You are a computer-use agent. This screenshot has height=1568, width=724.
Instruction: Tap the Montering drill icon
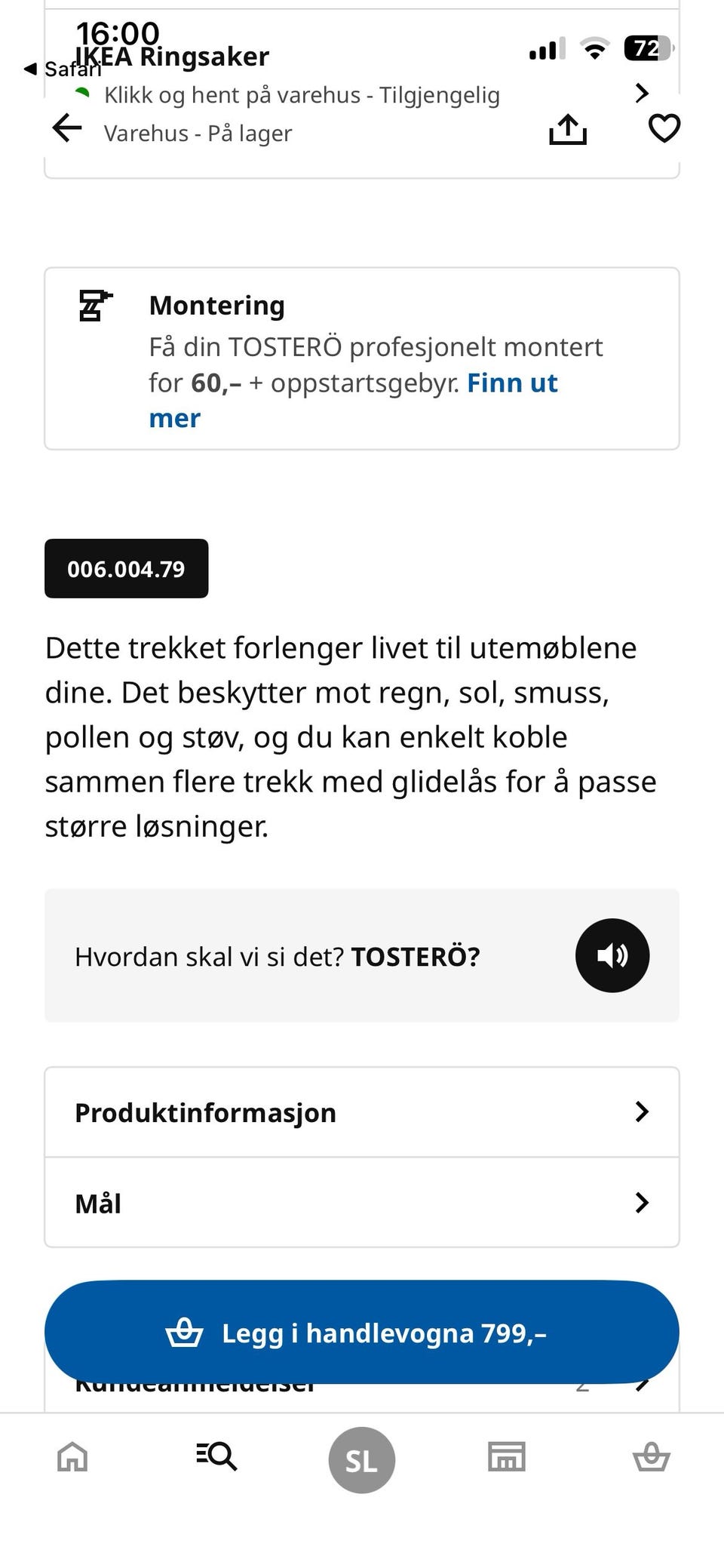pos(96,306)
